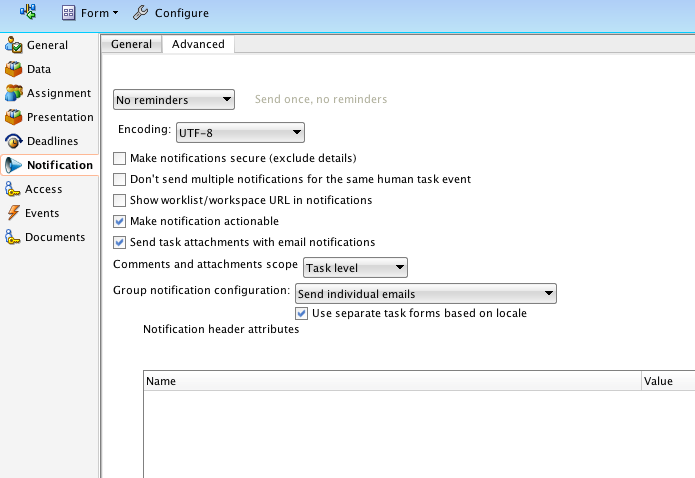The width and height of the screenshot is (695, 478).
Task: Click the Configure wrench icon
Action: coord(141,13)
